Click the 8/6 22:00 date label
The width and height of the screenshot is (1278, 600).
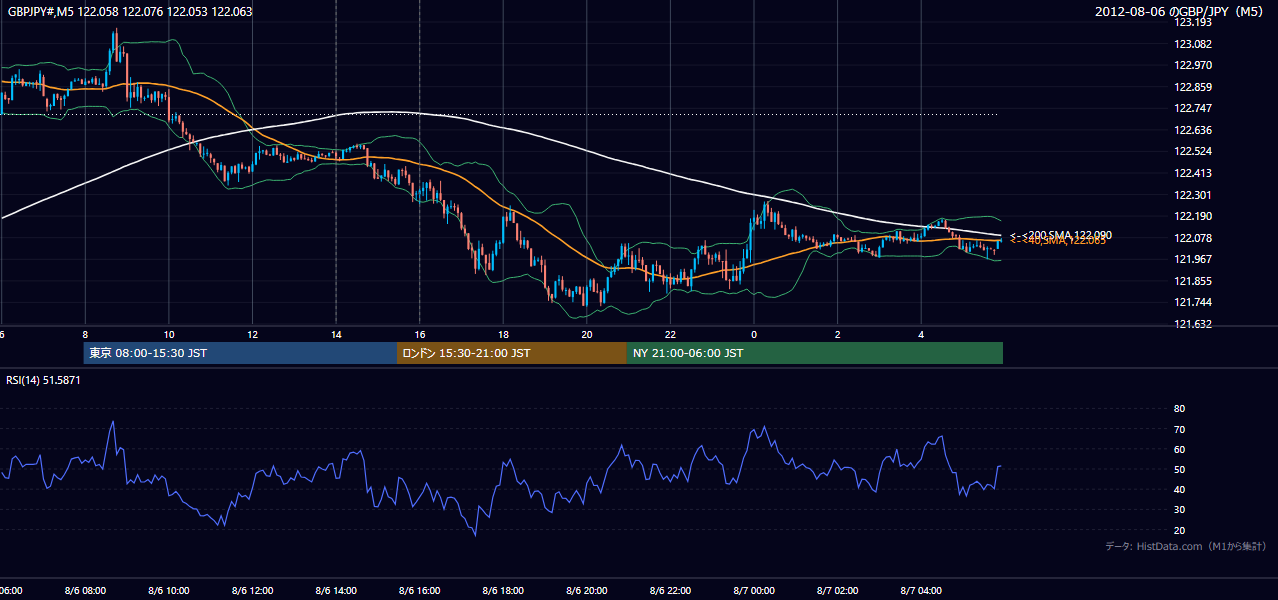tap(671, 591)
